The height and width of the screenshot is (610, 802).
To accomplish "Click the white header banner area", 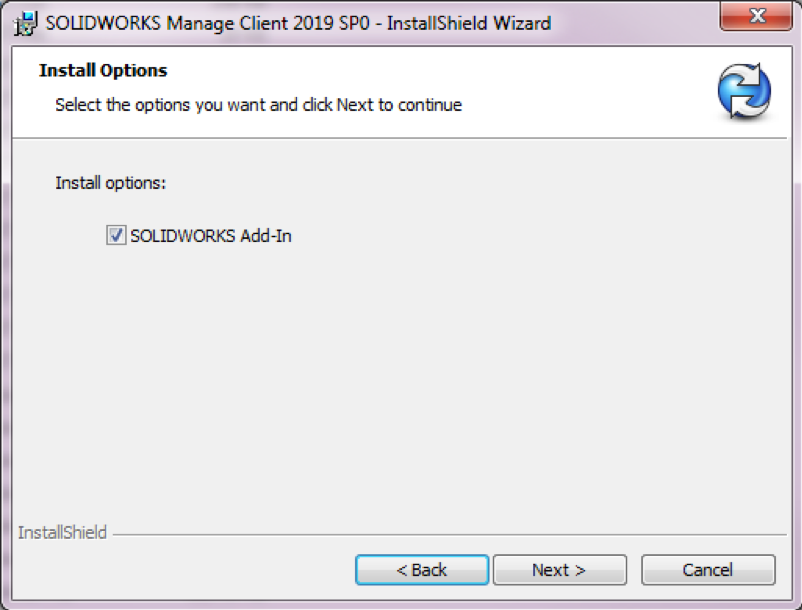I will coord(399,92).
